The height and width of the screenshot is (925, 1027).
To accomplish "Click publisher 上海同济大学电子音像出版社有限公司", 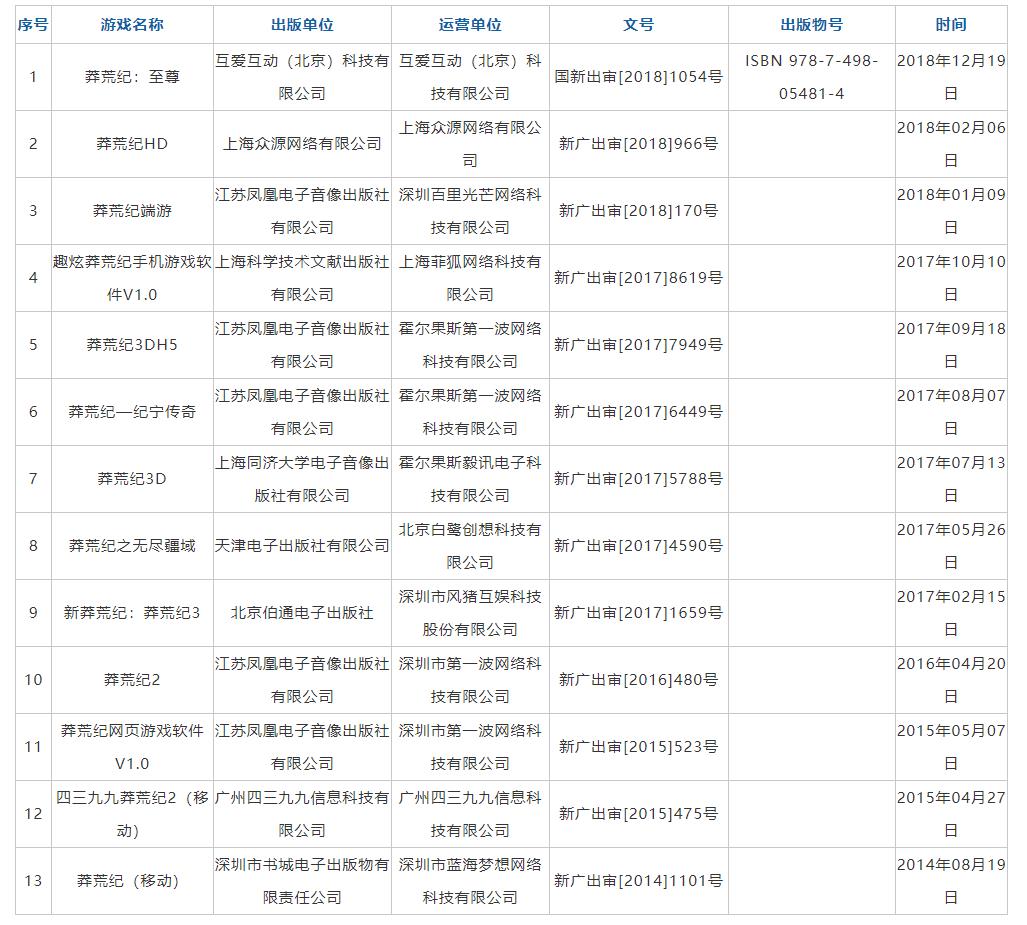I will tap(302, 479).
